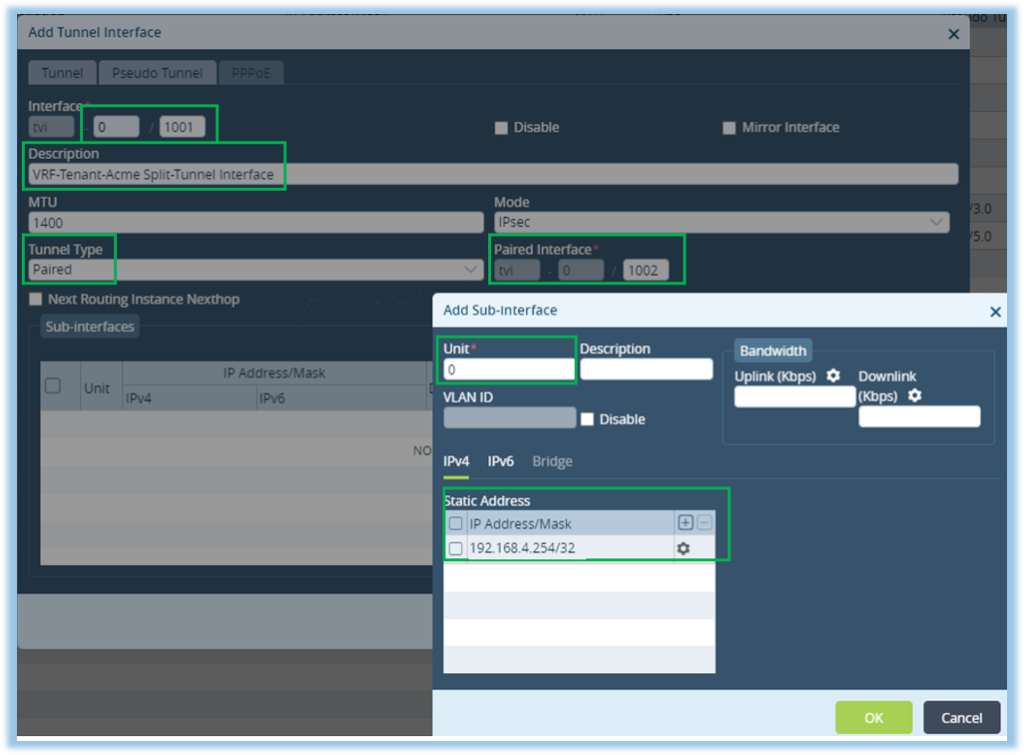Open Downlink Kbps bandwidth settings gear
The image size is (1024, 755).
[x=913, y=396]
